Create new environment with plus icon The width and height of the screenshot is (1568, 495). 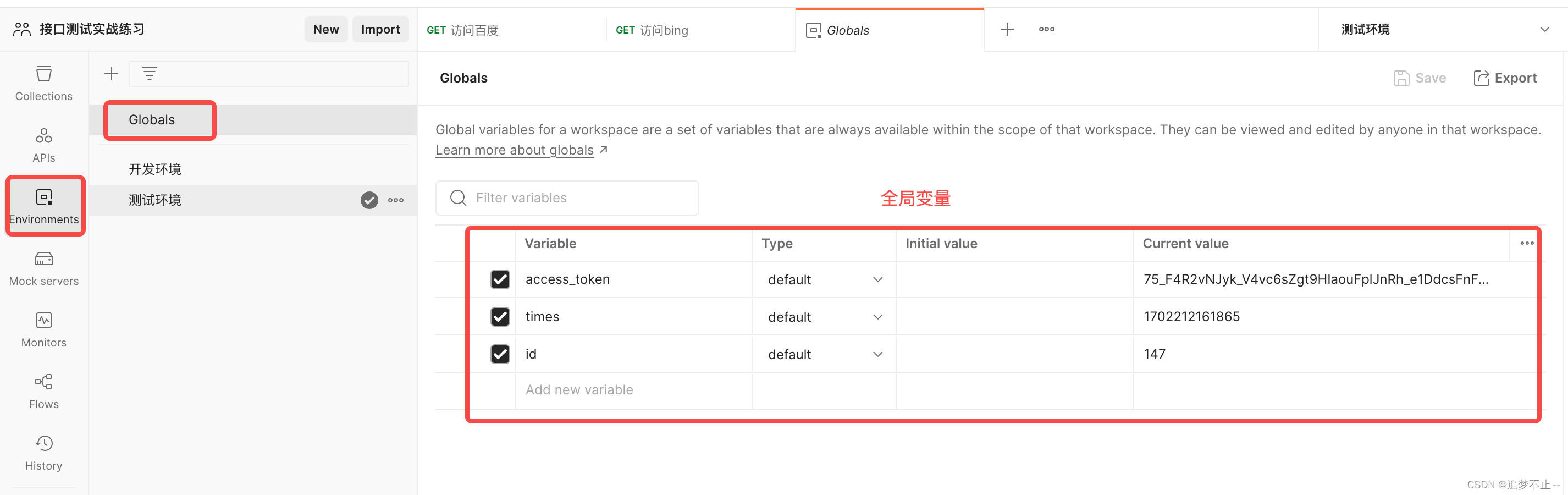111,74
